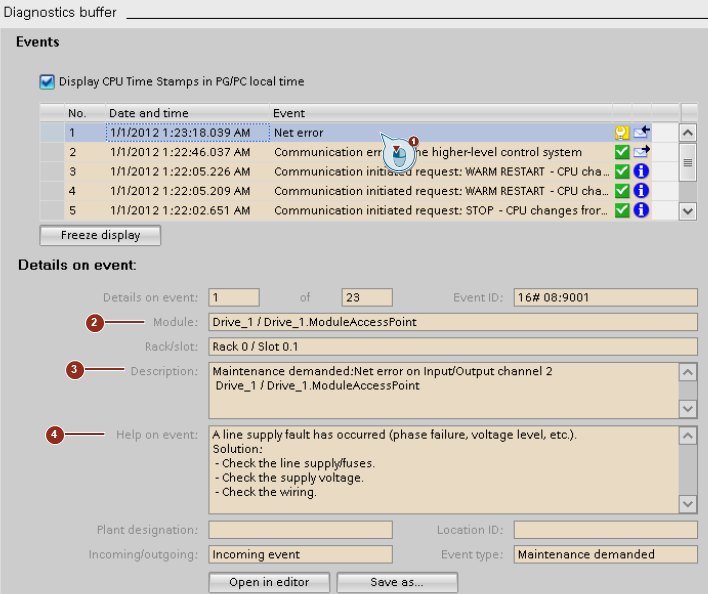This screenshot has width=708, height=594.
Task: Click the incoming event envelope icon for Net error
Action: tap(641, 132)
